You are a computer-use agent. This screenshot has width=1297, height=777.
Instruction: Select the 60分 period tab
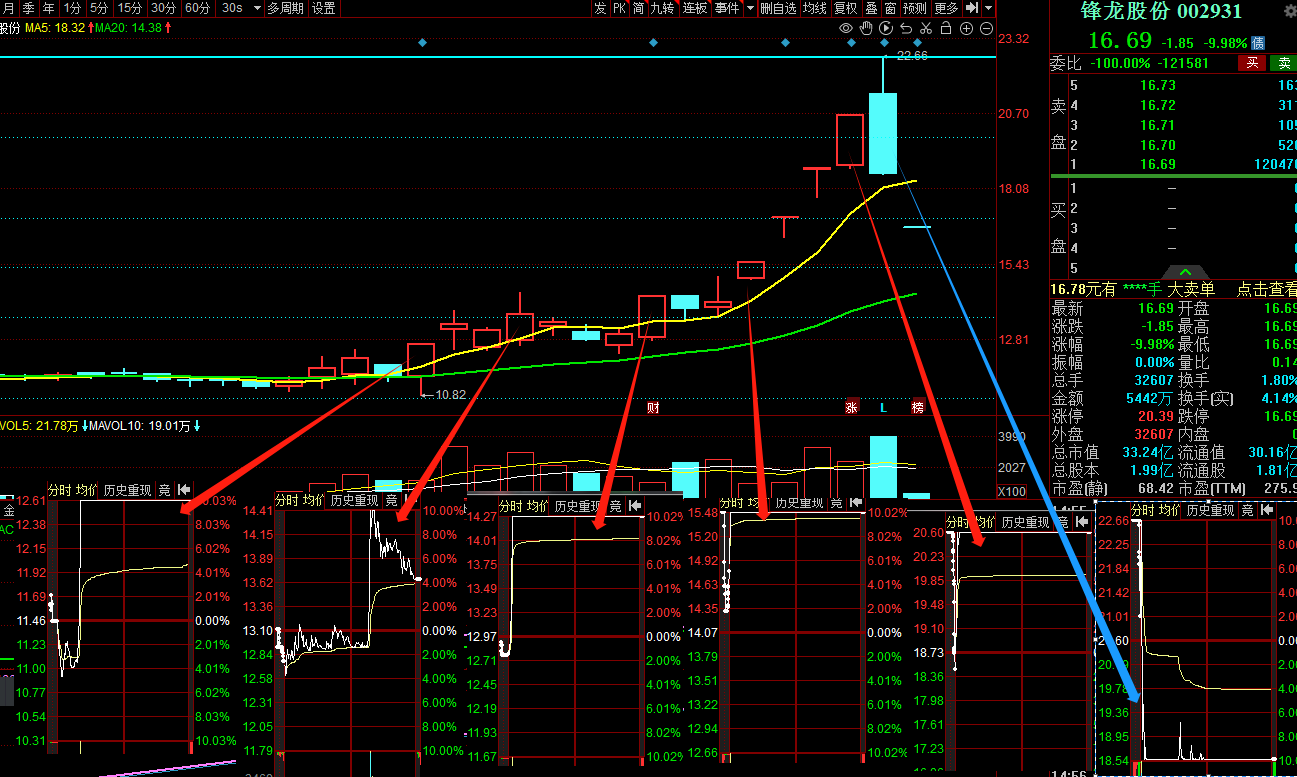[x=198, y=8]
